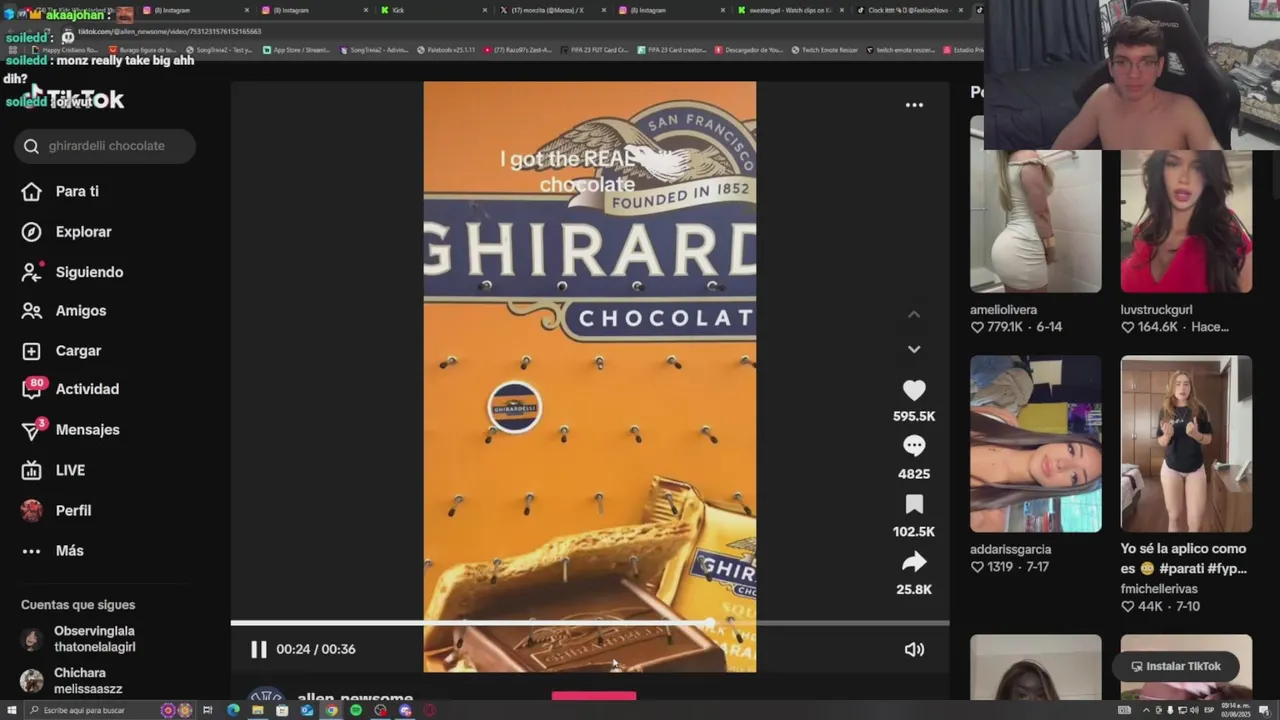Open Actividad notifications with 80 badge
Screen dimensions: 1280x720
pyautogui.click(x=70, y=389)
